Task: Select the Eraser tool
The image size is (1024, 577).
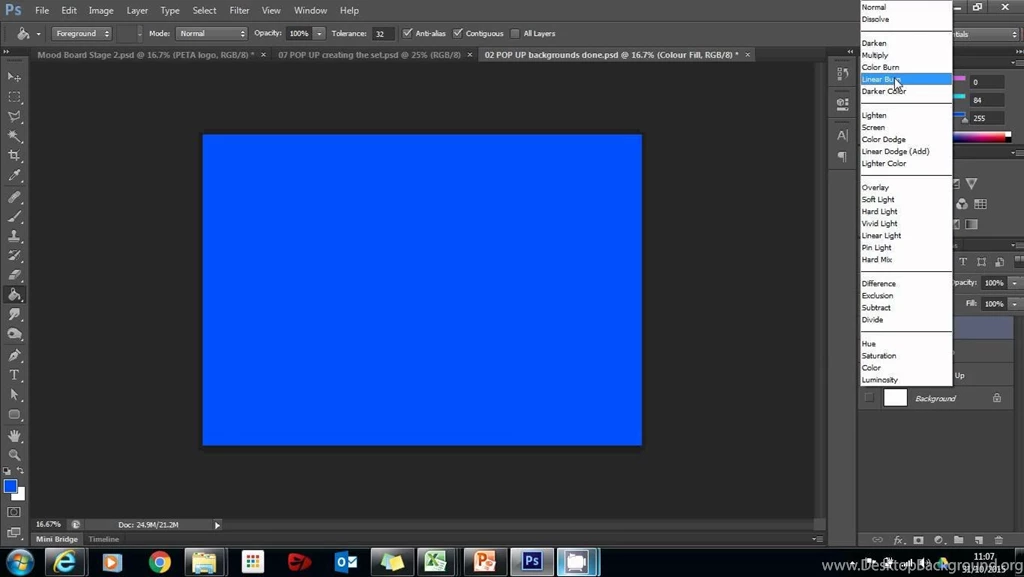Action: (14, 276)
